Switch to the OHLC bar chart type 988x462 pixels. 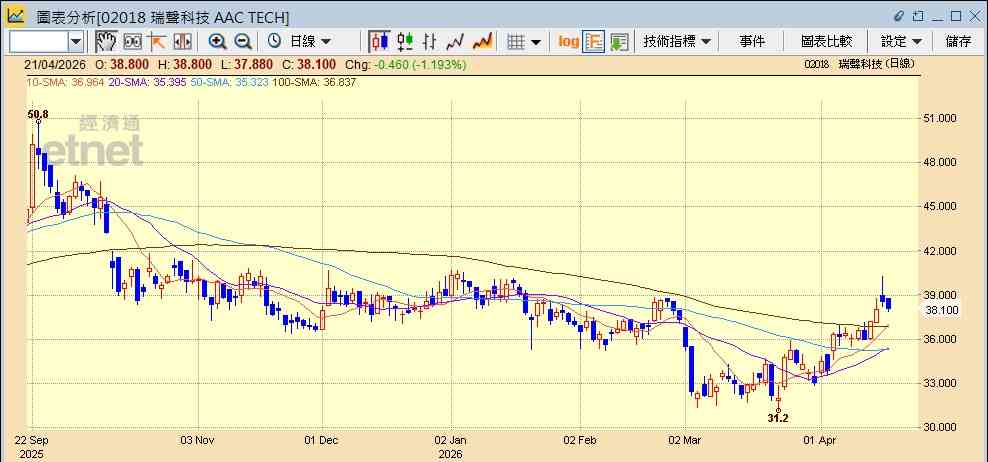[430, 42]
